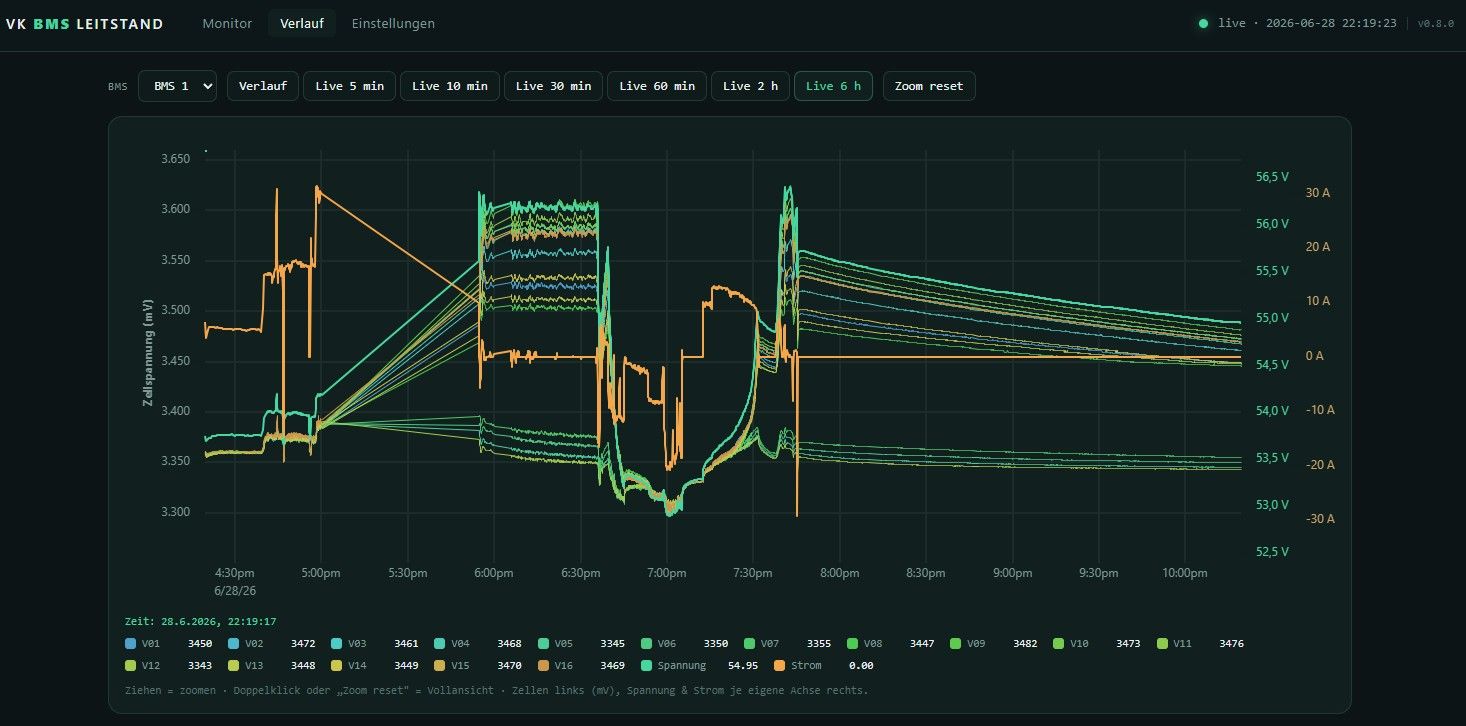
Task: Open the Einstellungen tab
Action: click(393, 23)
